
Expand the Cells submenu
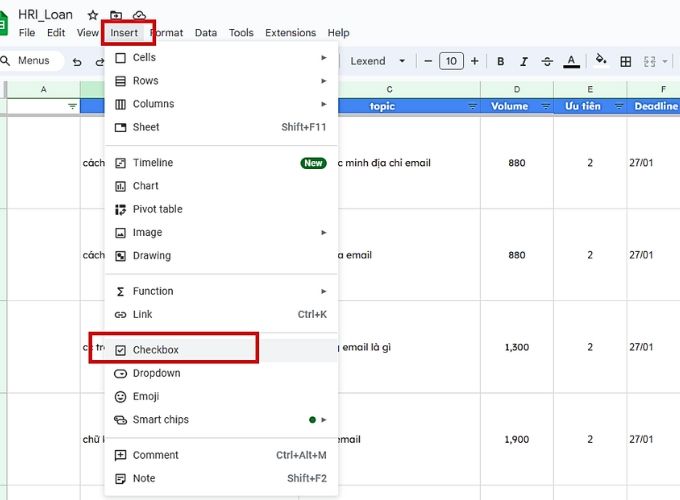[221, 58]
